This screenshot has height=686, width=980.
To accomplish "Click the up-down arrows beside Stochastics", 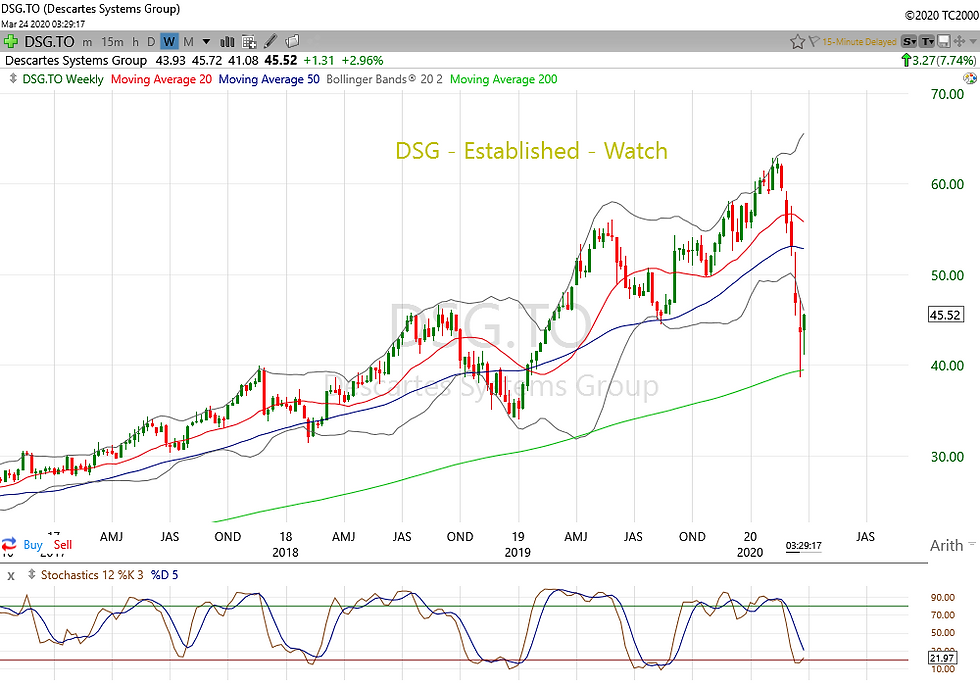I will (31, 574).
